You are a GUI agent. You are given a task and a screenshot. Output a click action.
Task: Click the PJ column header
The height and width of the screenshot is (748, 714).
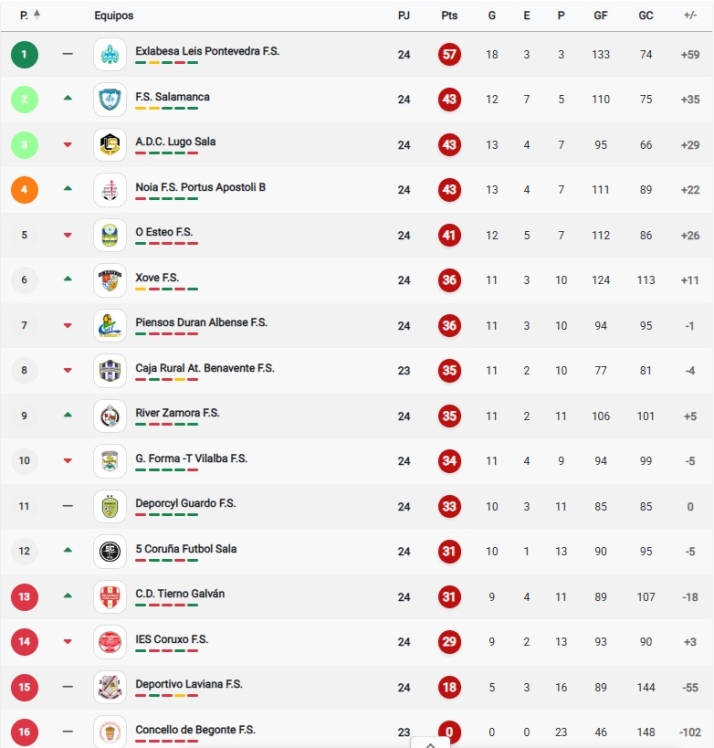(404, 16)
